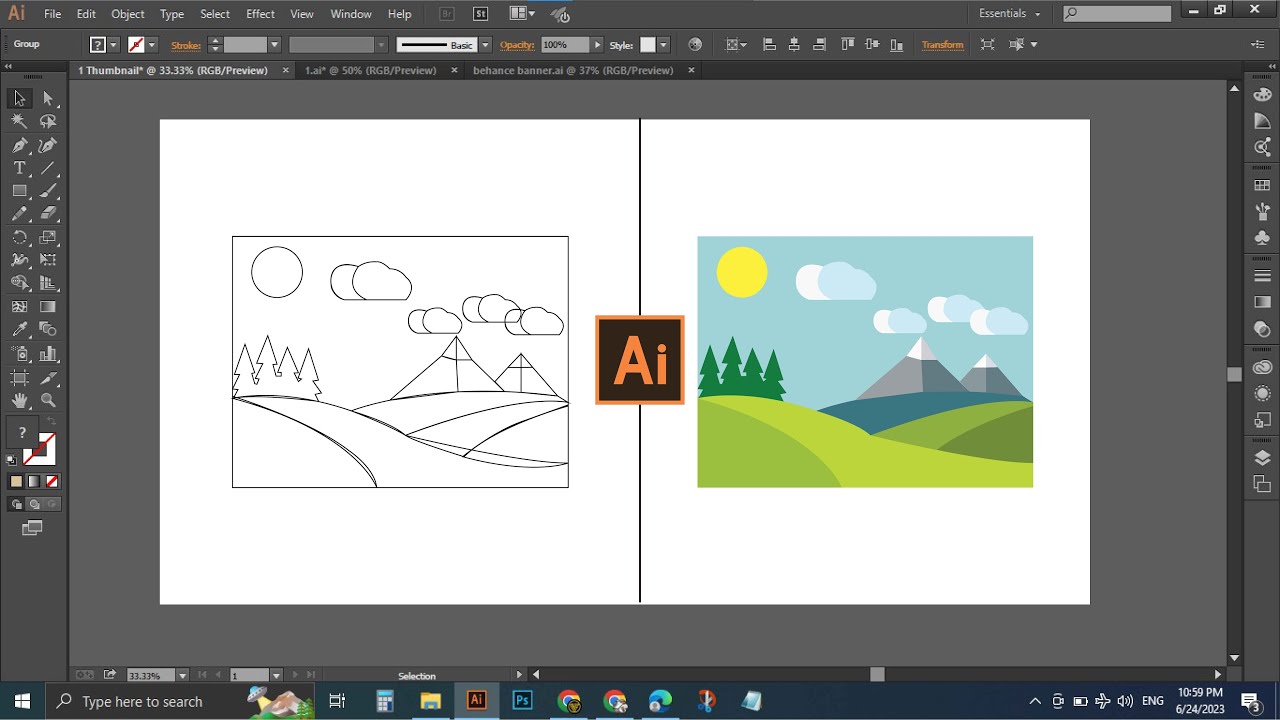The image size is (1280, 720).
Task: Activate the Hand tool
Action: coord(19,401)
